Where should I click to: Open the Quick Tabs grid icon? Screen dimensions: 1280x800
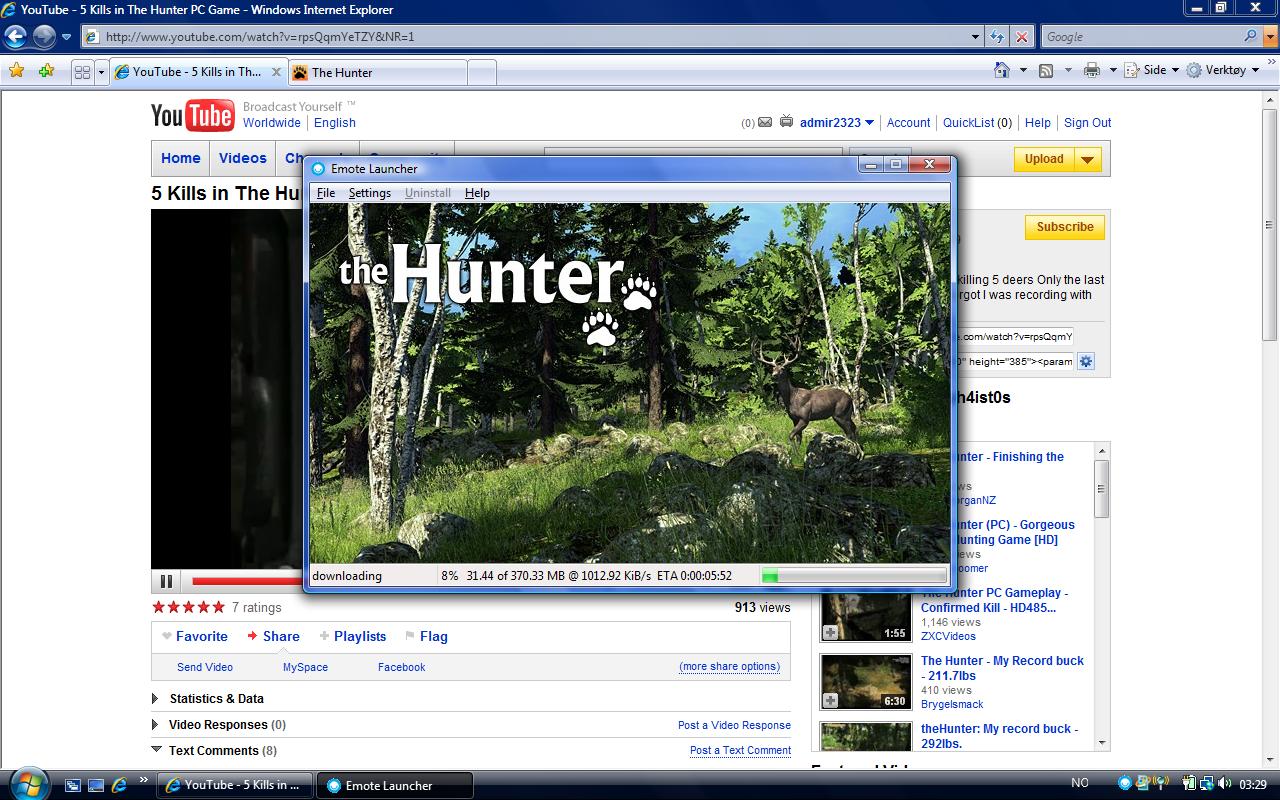coord(82,72)
